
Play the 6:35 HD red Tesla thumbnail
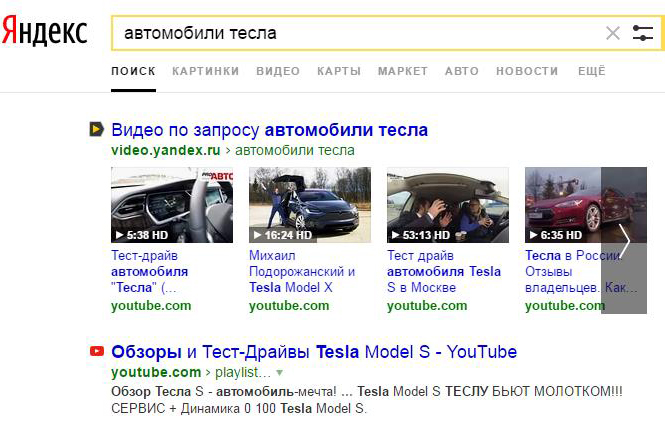click(563, 205)
